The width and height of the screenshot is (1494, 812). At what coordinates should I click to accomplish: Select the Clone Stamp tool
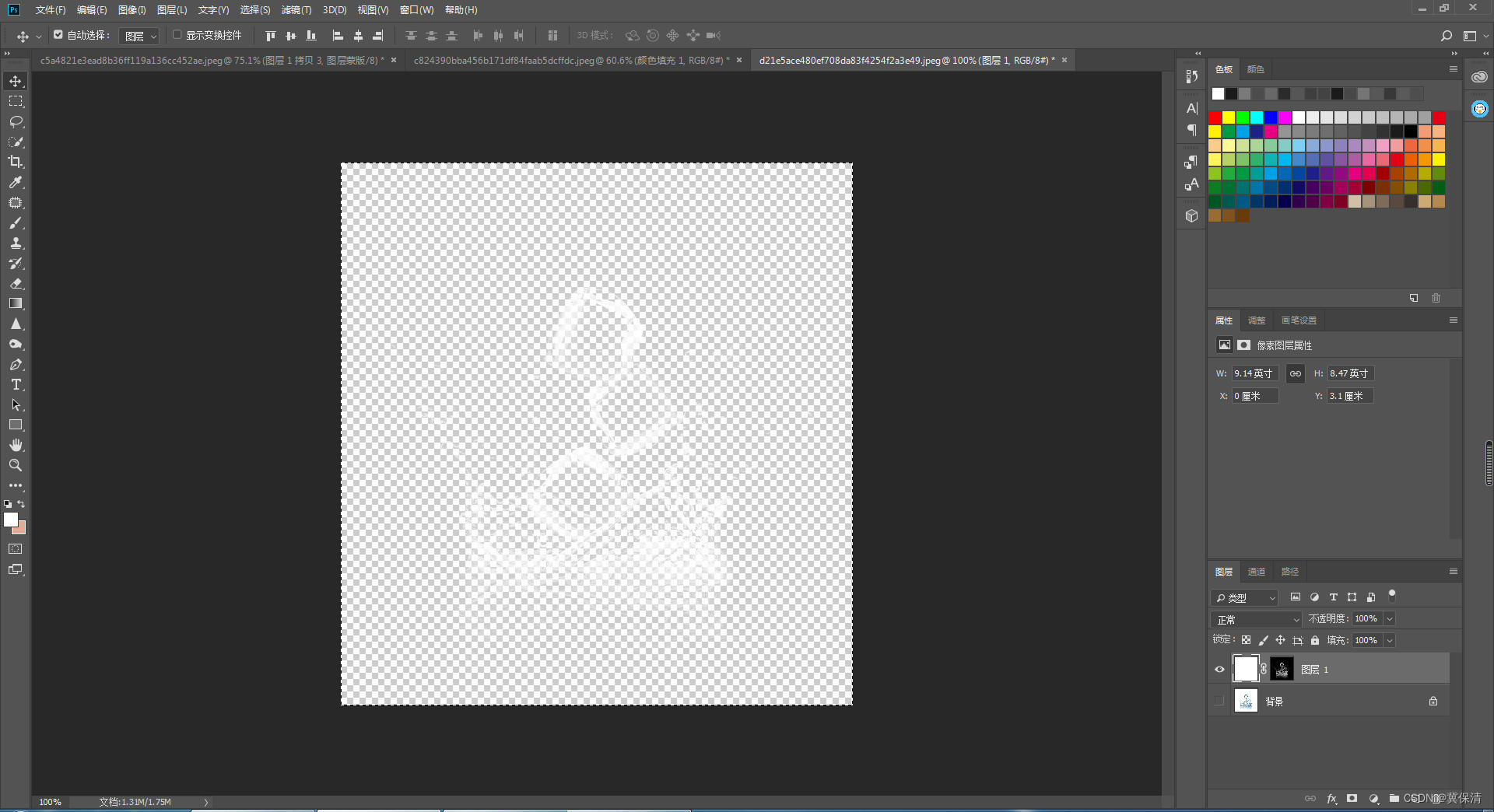click(x=16, y=243)
